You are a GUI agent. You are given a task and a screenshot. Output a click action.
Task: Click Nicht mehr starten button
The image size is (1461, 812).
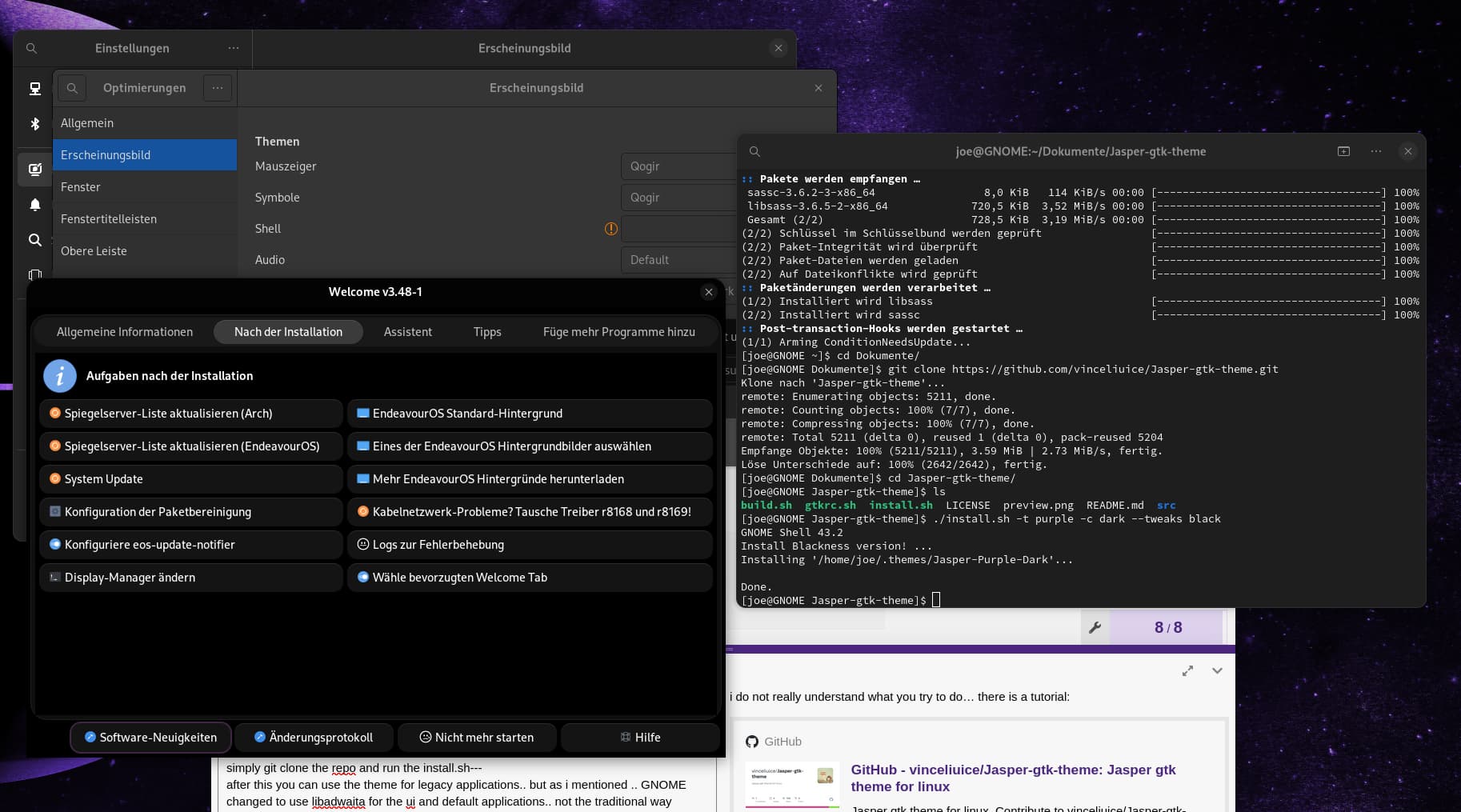click(477, 738)
